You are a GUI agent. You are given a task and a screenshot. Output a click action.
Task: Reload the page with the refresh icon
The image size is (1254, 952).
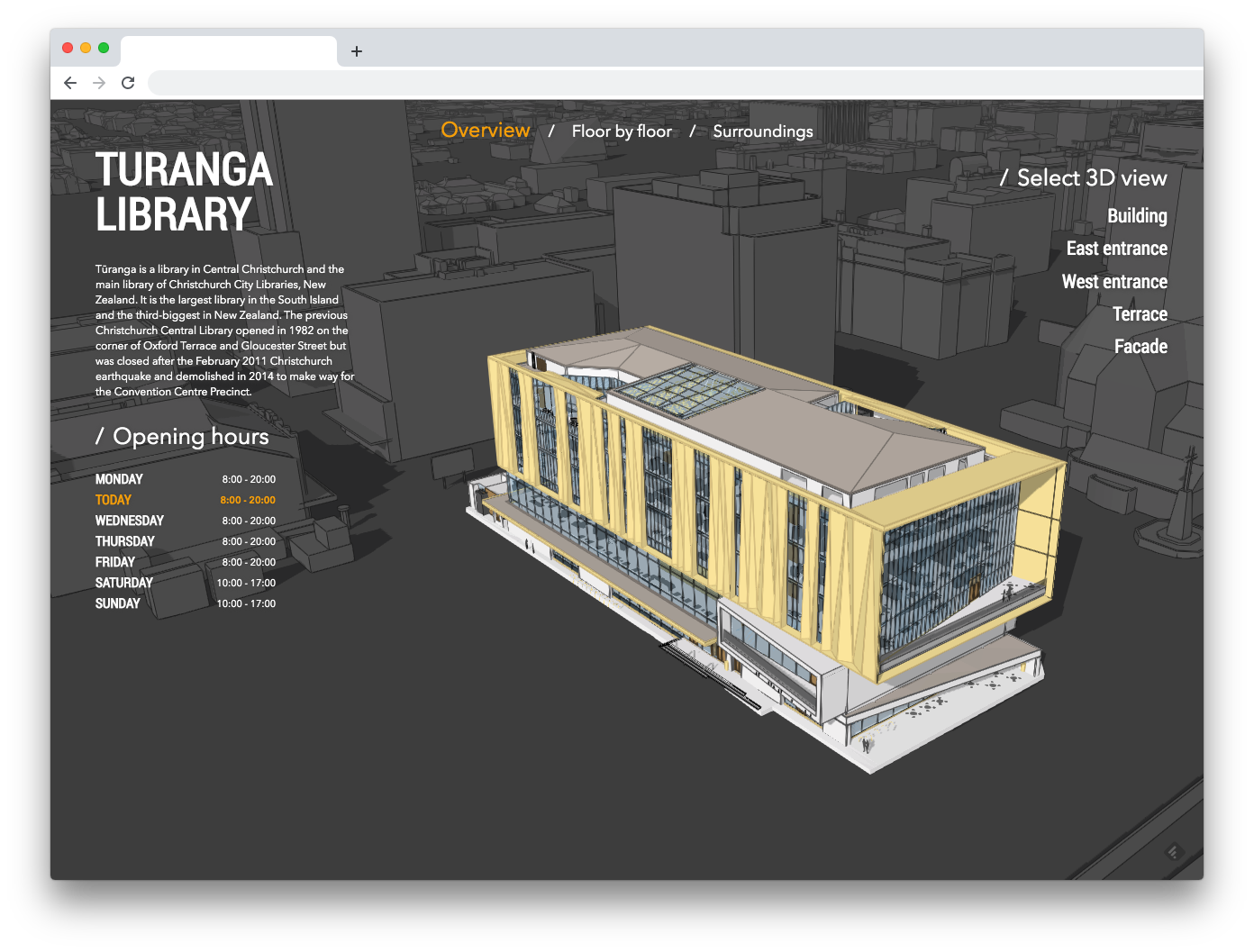128,83
